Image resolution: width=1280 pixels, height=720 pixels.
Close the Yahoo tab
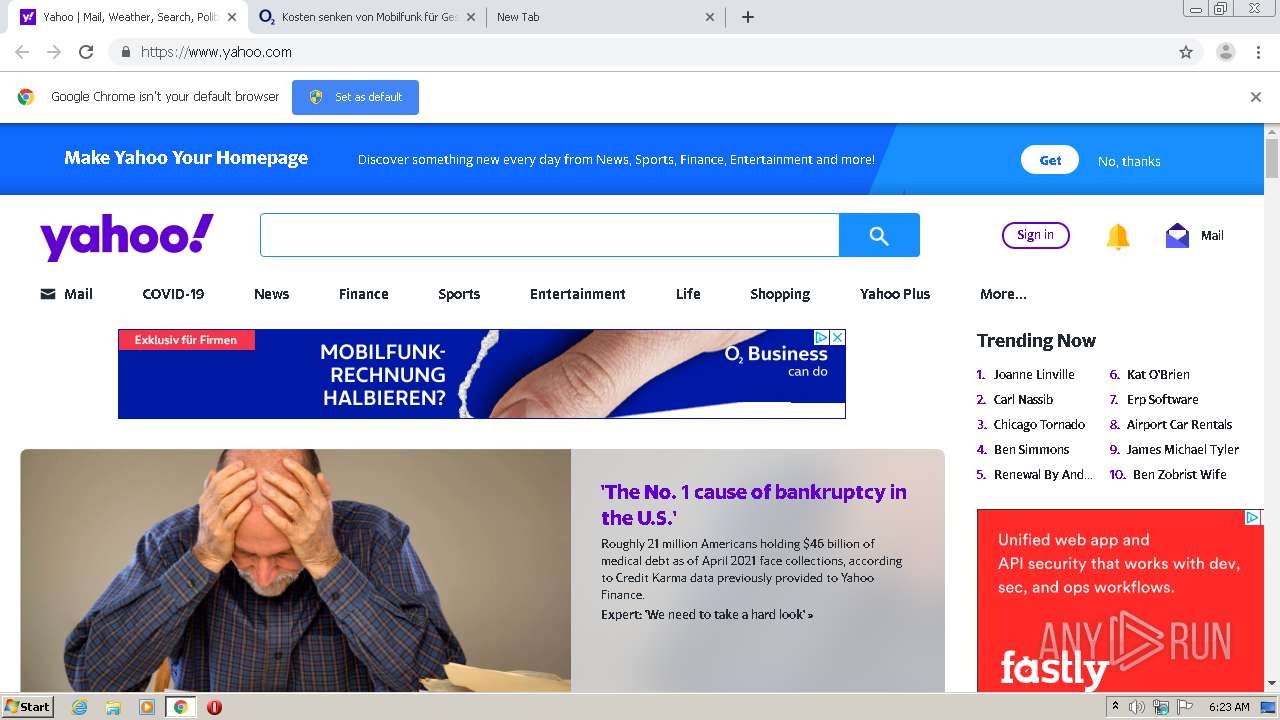[231, 17]
